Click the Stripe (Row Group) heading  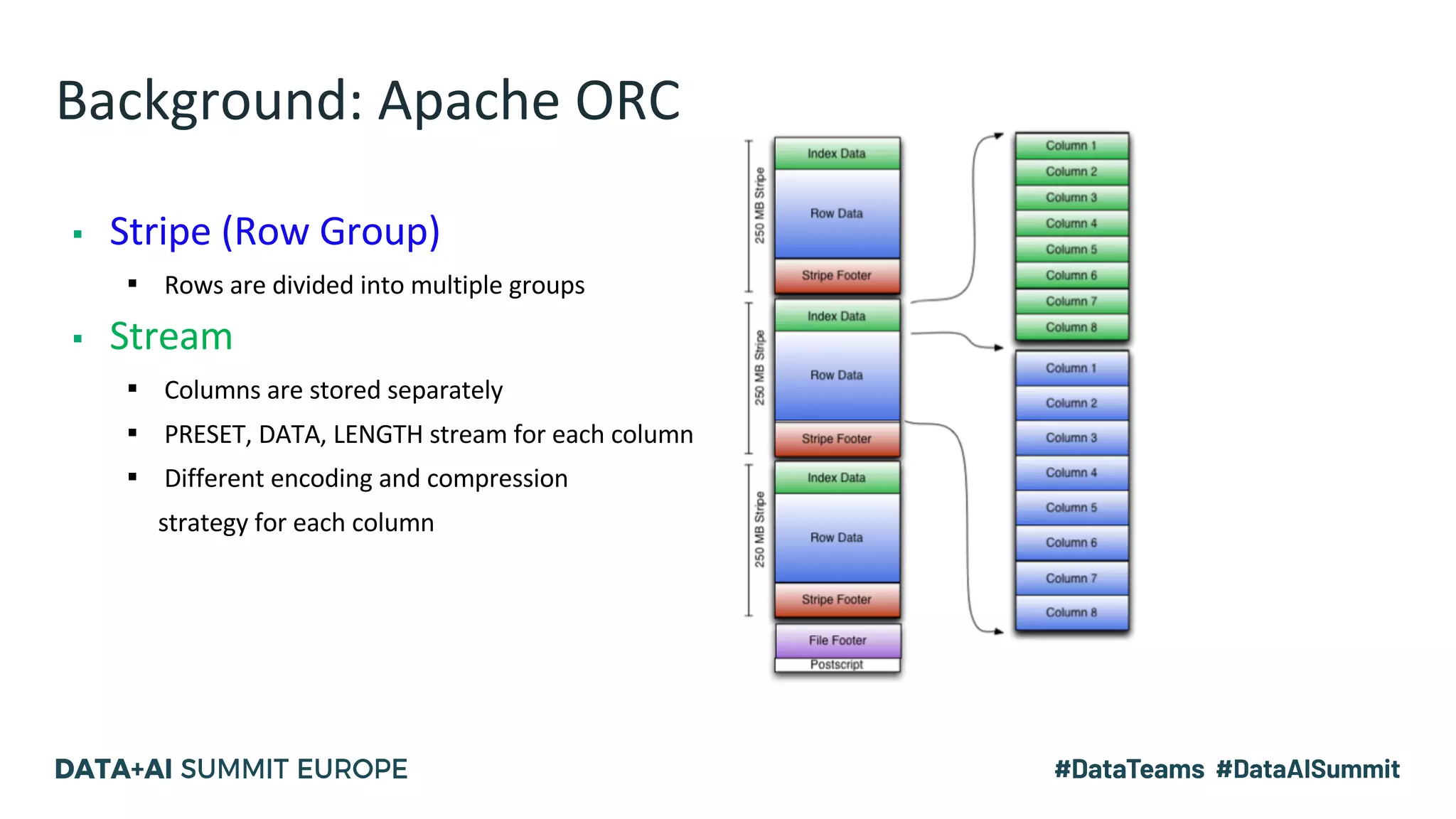(x=274, y=232)
